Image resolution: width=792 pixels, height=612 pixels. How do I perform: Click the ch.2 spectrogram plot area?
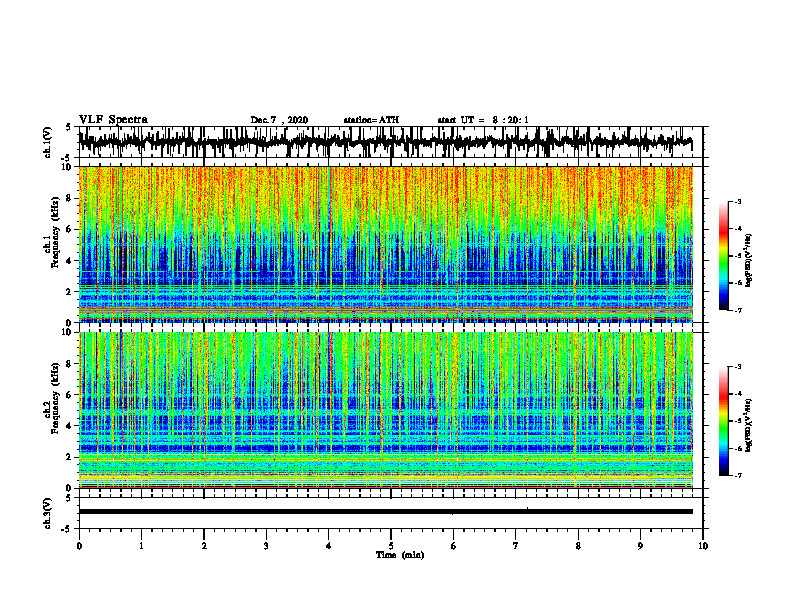point(385,410)
